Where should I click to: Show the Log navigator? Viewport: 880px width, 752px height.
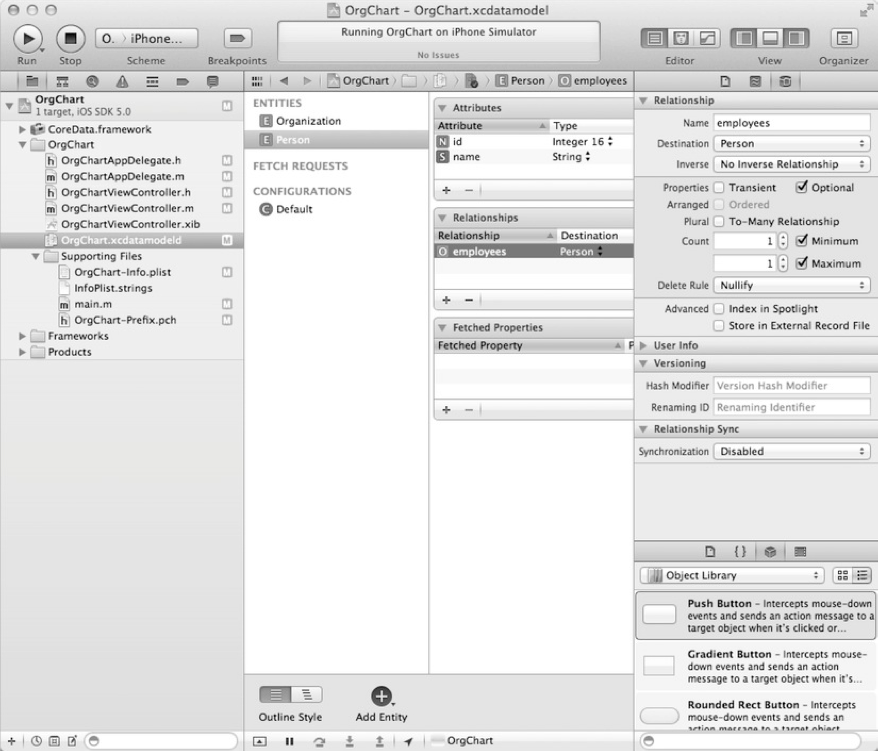coord(213,81)
